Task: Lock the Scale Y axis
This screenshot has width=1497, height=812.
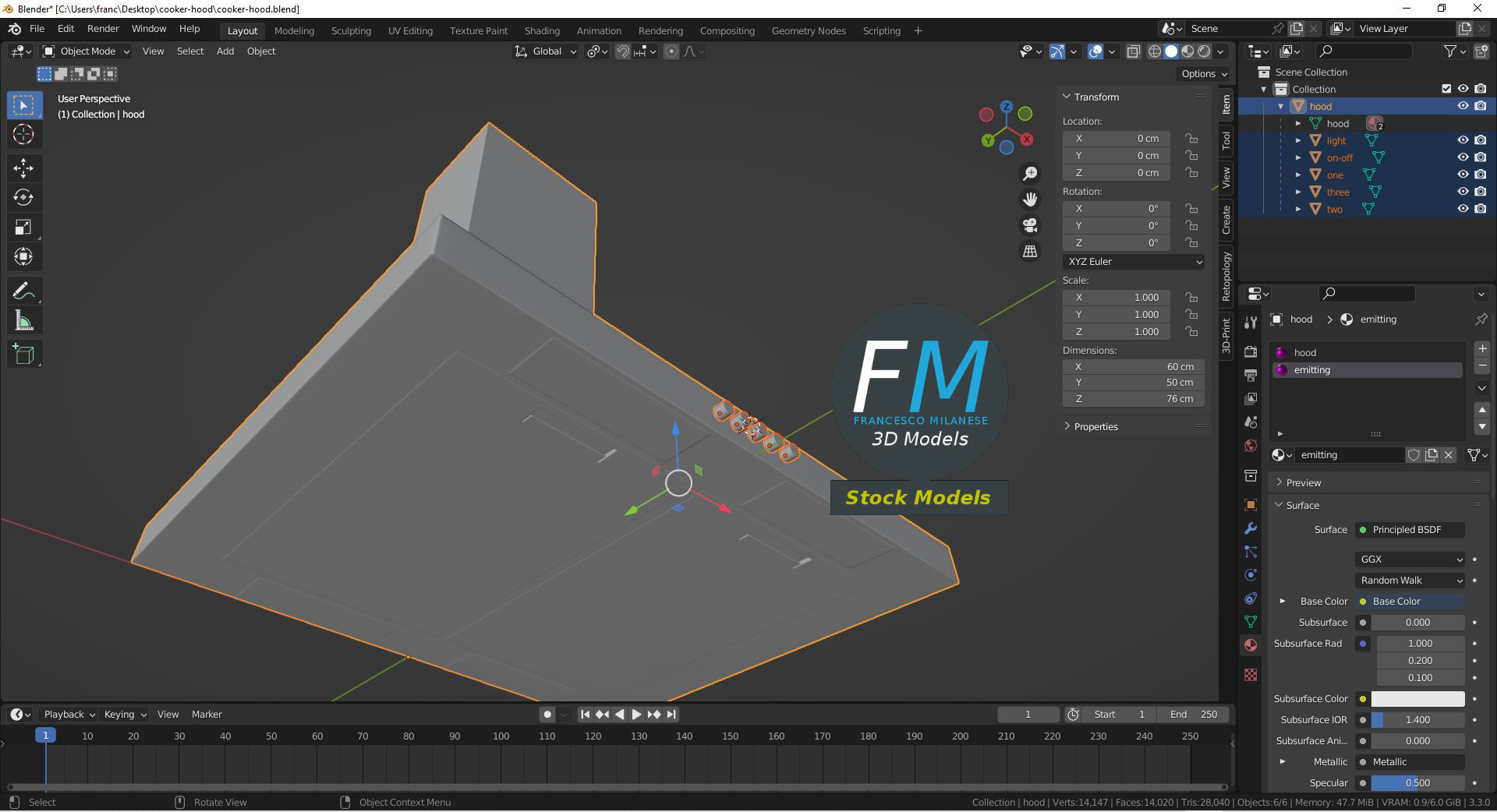Action: (1191, 315)
